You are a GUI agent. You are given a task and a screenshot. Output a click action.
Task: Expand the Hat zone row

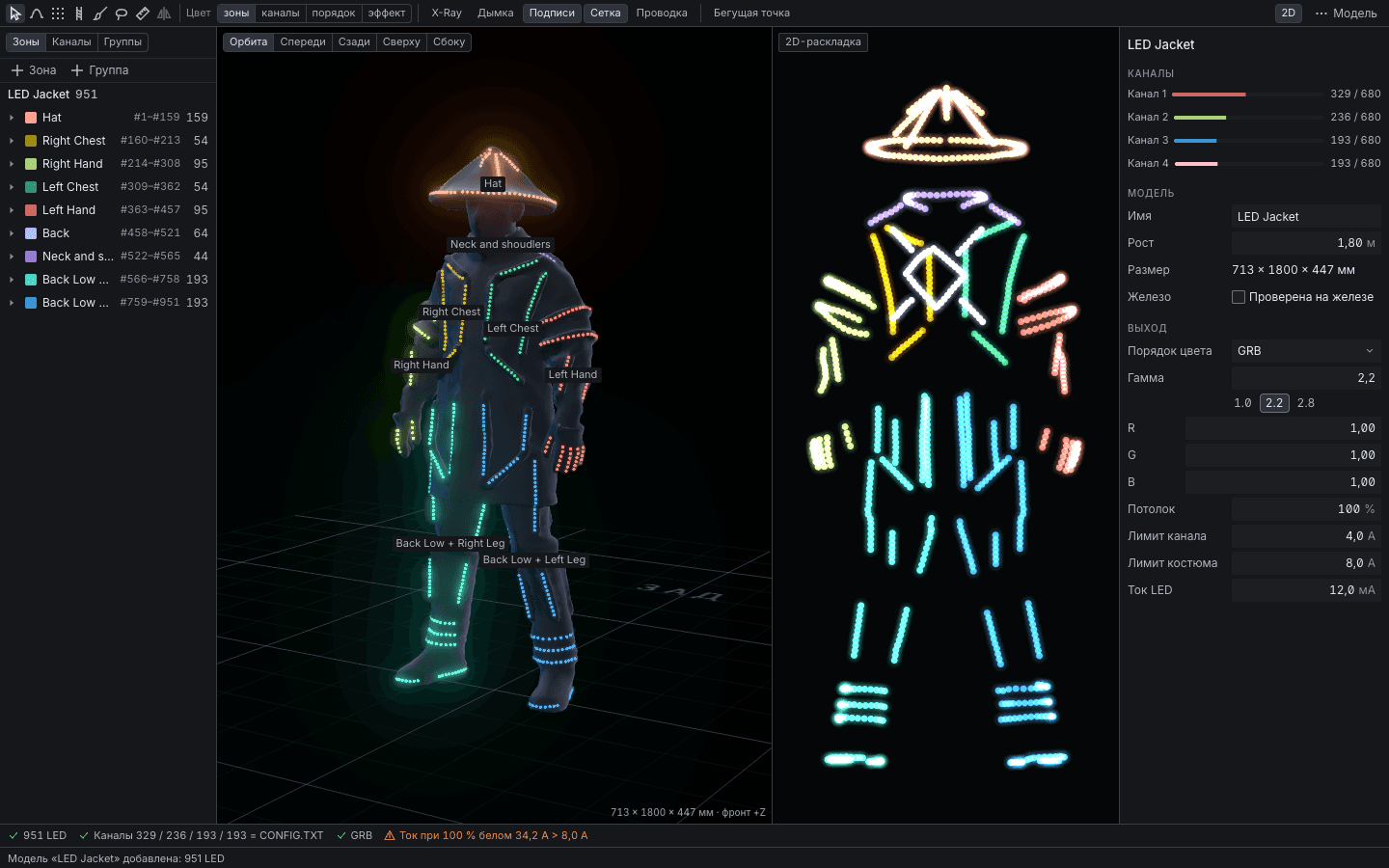(12, 118)
